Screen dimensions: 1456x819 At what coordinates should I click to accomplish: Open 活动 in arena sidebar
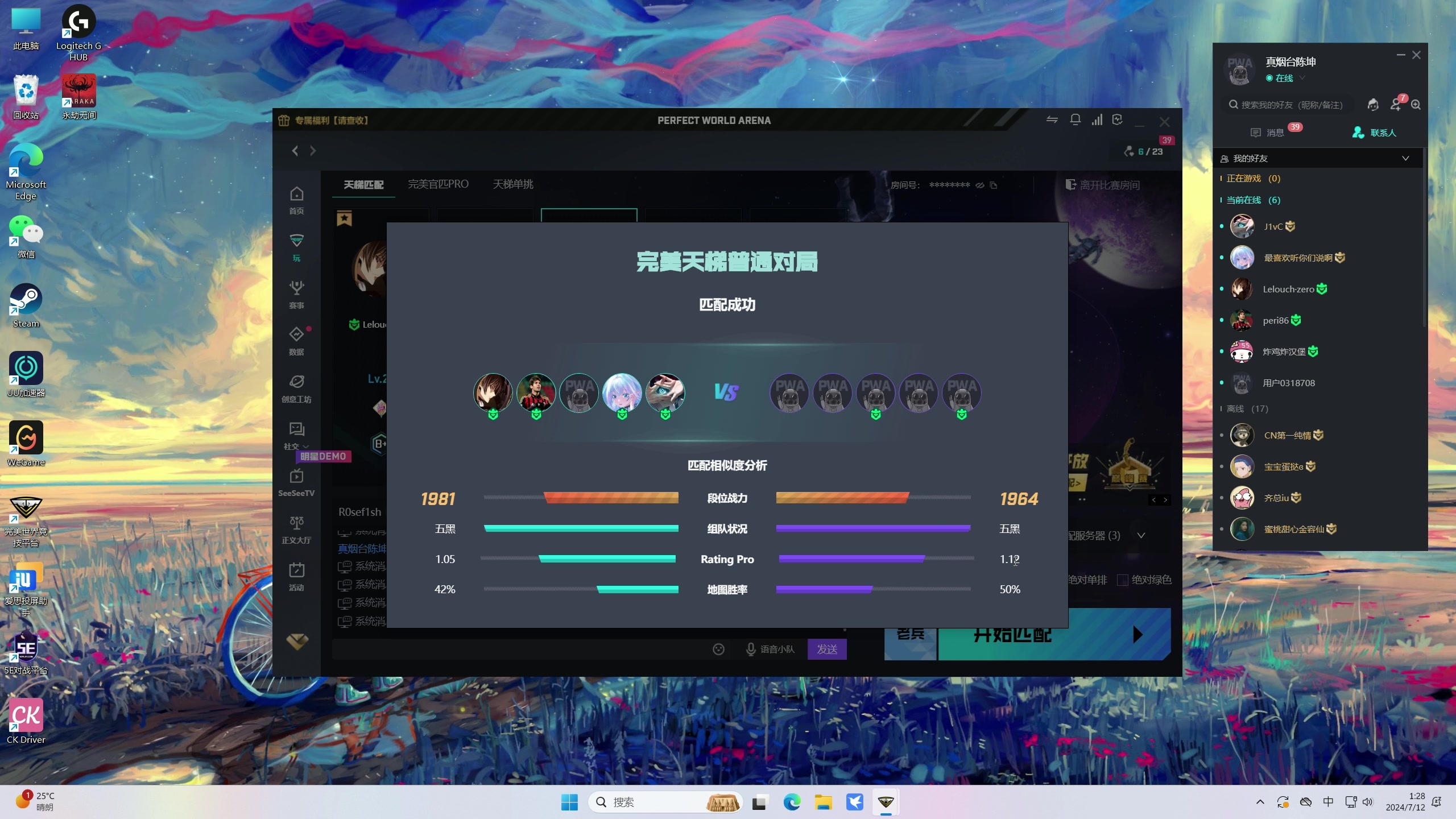[296, 577]
